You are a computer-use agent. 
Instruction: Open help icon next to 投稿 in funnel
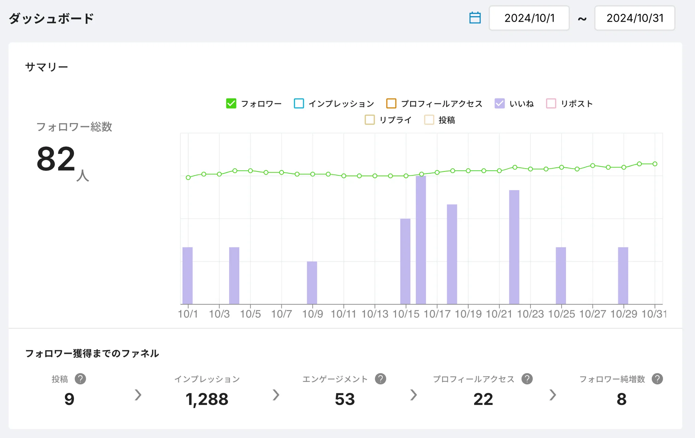(x=81, y=379)
